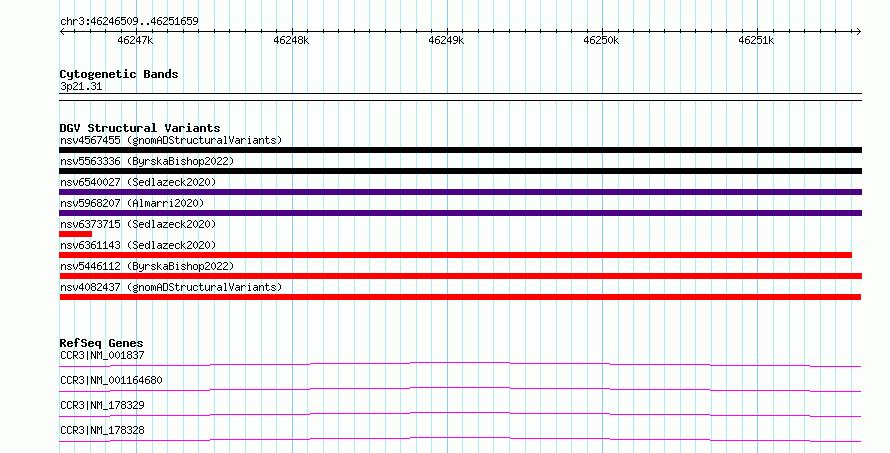Open the CCR3|NM_178329 transcript label
The image size is (890, 453).
click(x=102, y=405)
